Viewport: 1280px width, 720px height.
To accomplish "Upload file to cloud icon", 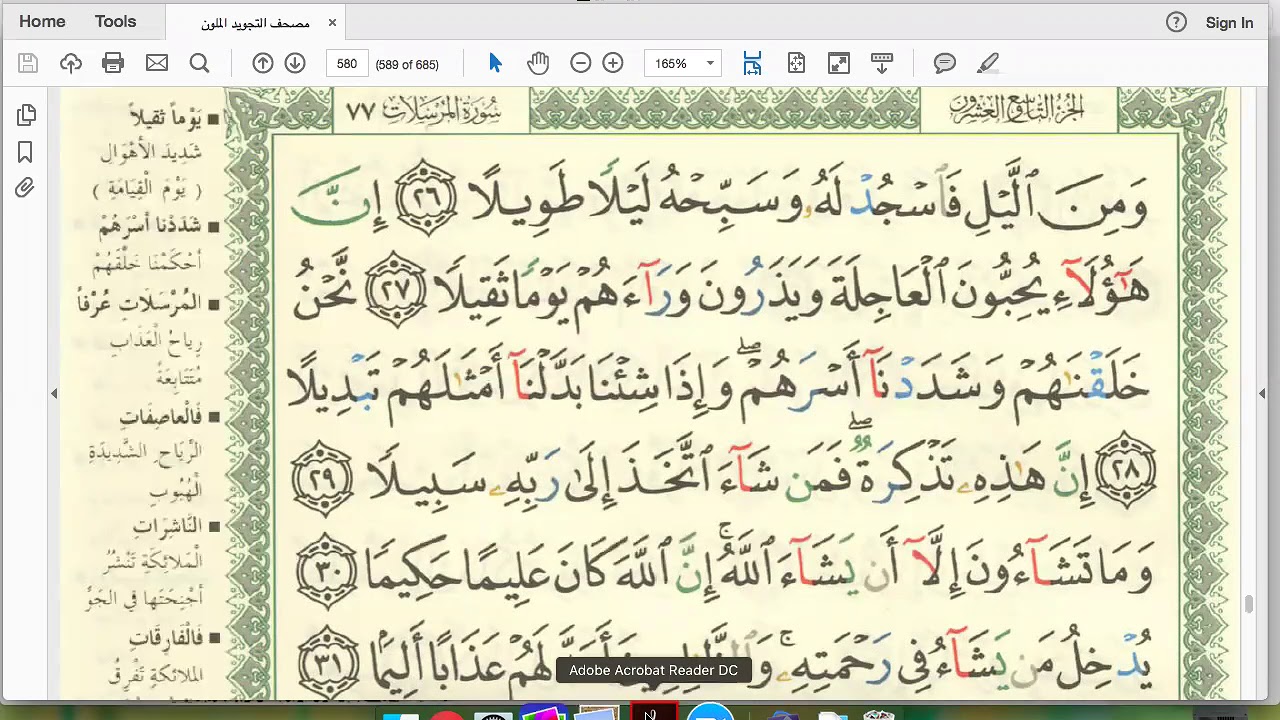I will pos(71,63).
